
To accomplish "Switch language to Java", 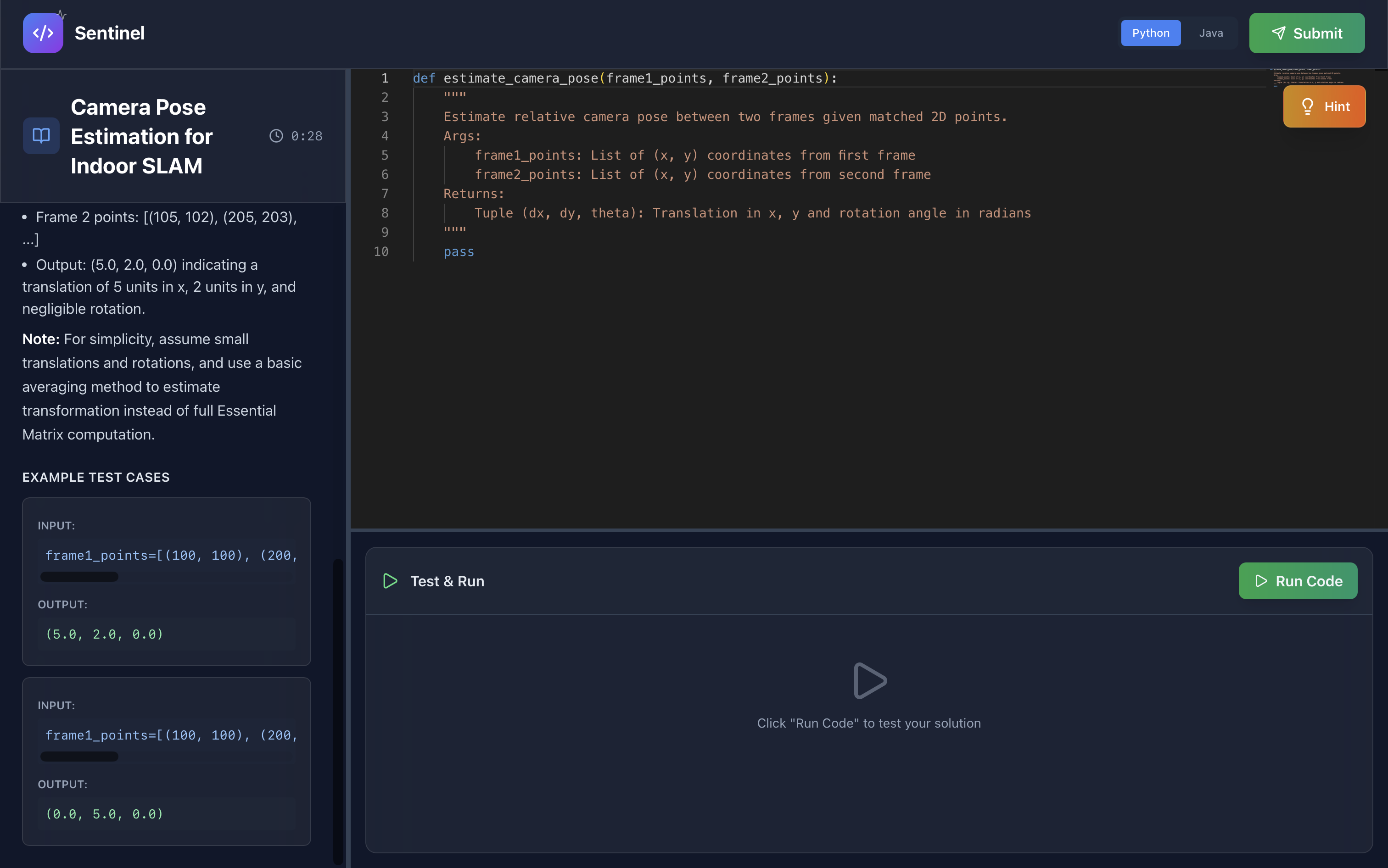I will [1210, 33].
